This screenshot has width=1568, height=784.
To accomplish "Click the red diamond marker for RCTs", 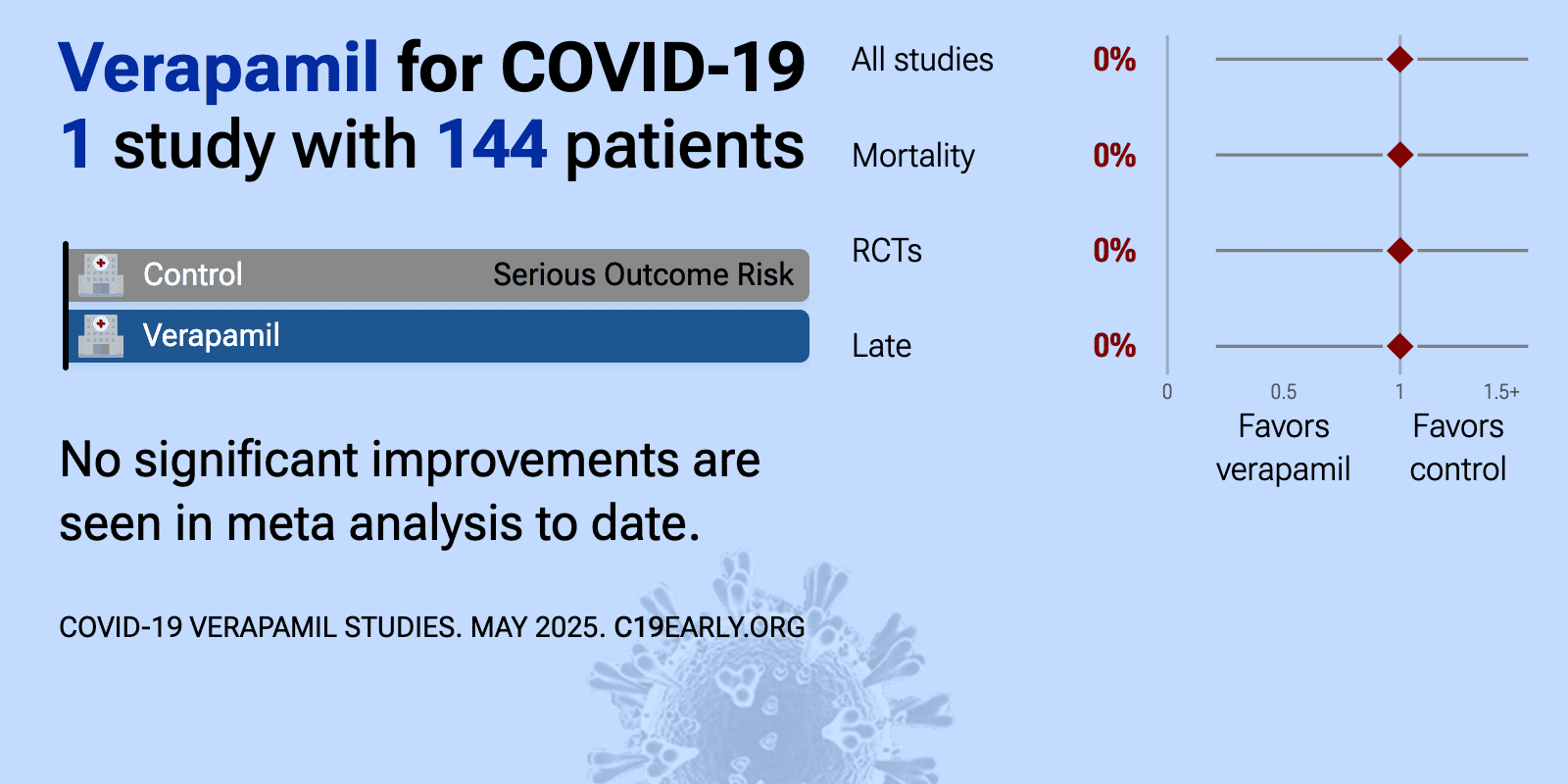I will pyautogui.click(x=1399, y=251).
